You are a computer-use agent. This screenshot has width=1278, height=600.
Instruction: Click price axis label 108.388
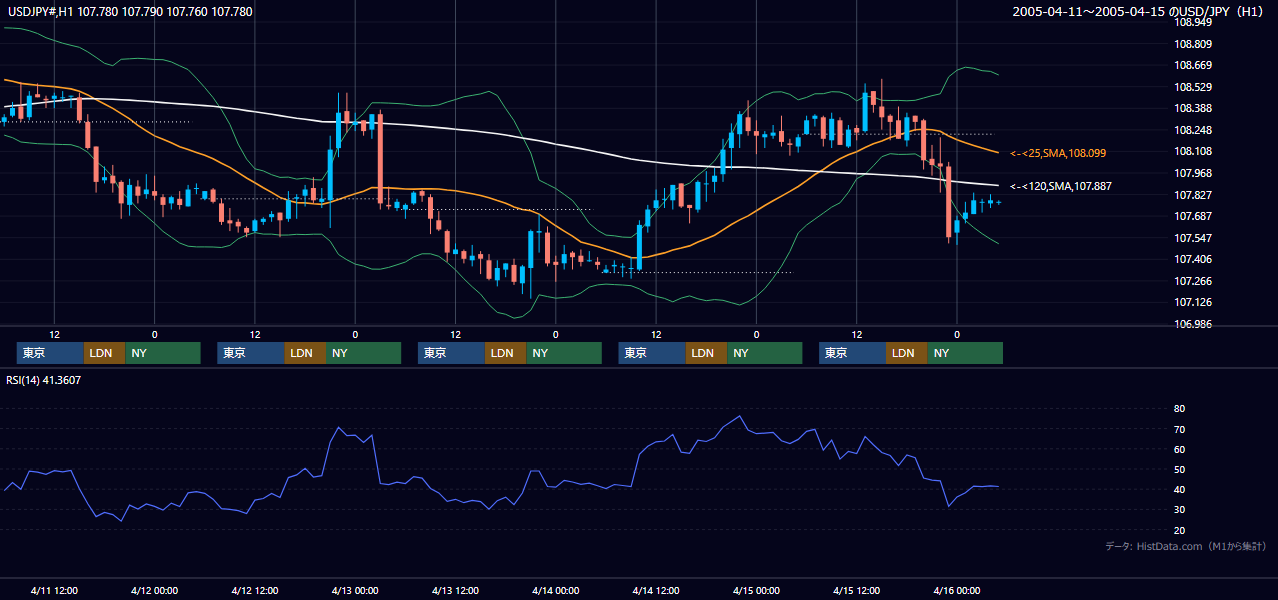point(1194,108)
